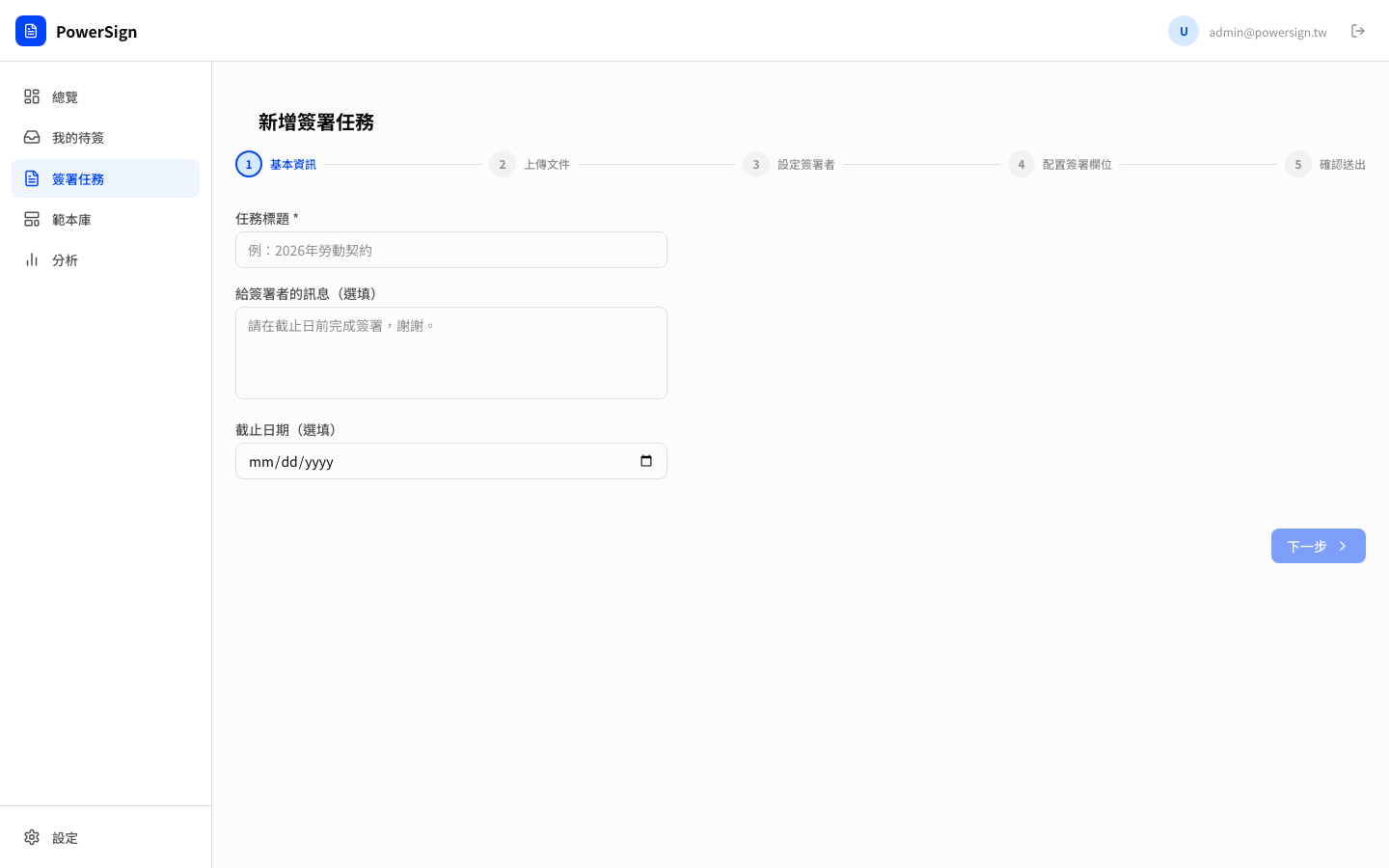Screen dimensions: 1389x868
Task: Open 我的待簽 from the sidebar menu
Action: [x=78, y=137]
